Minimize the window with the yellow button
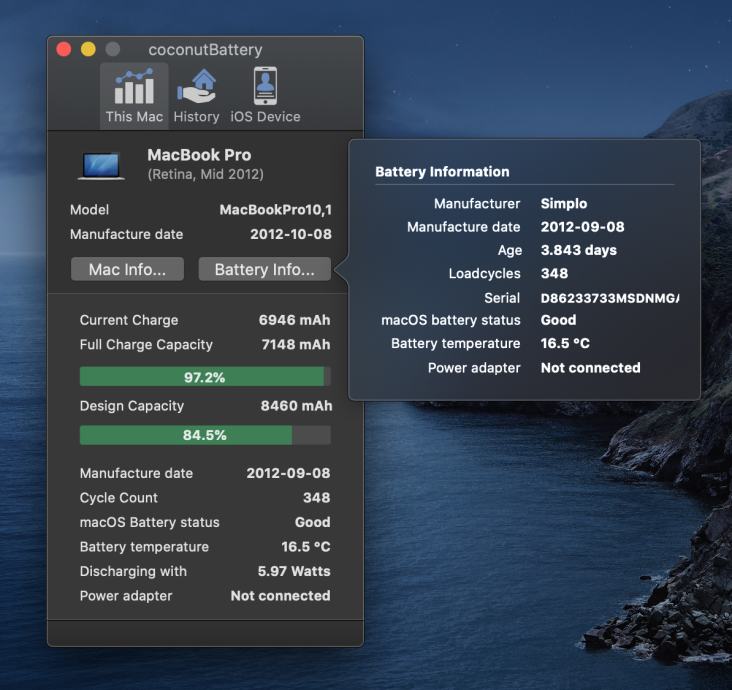This screenshot has height=690, width=732. (88, 49)
